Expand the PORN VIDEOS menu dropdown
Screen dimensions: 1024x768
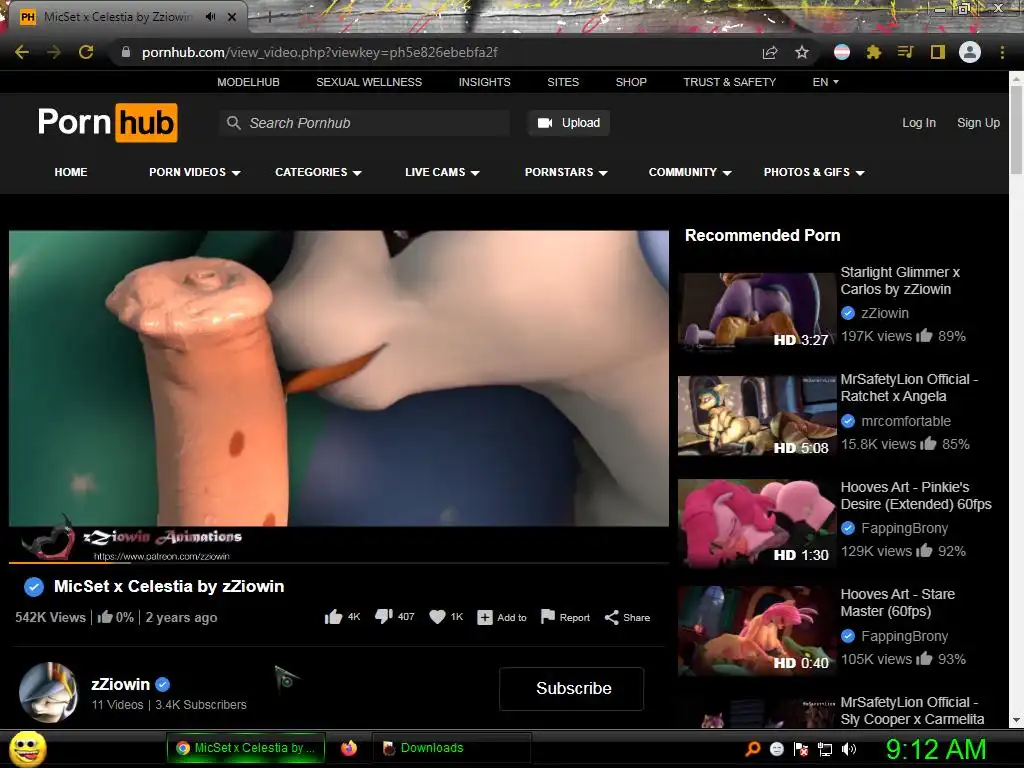pyautogui.click(x=195, y=172)
